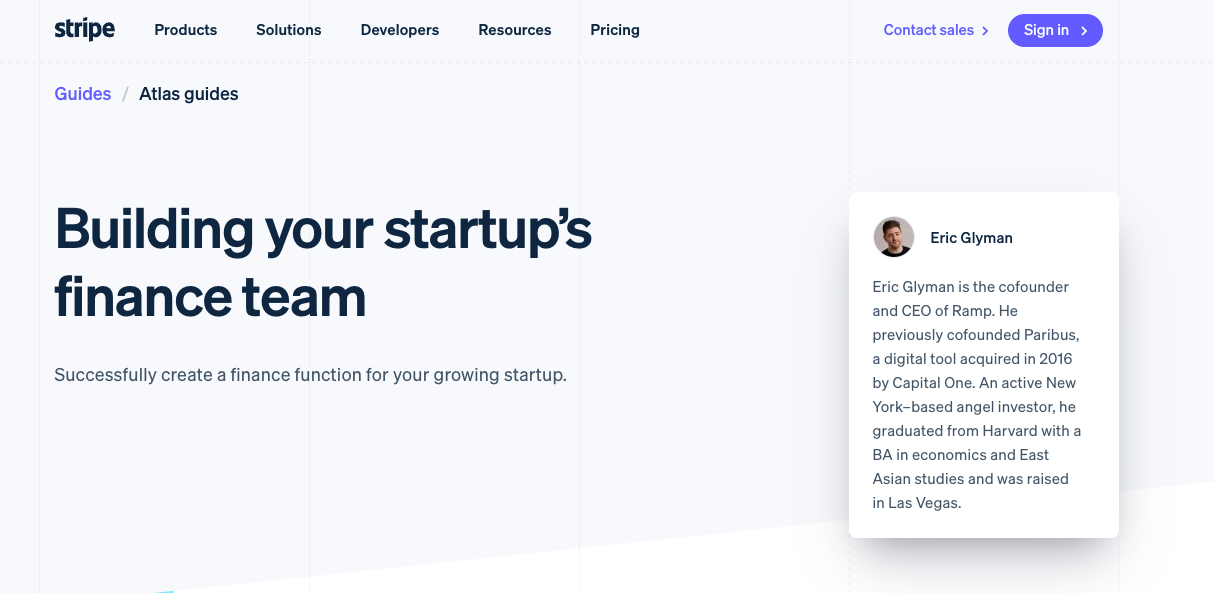Open the Products menu
This screenshot has width=1214, height=593.
coord(185,30)
